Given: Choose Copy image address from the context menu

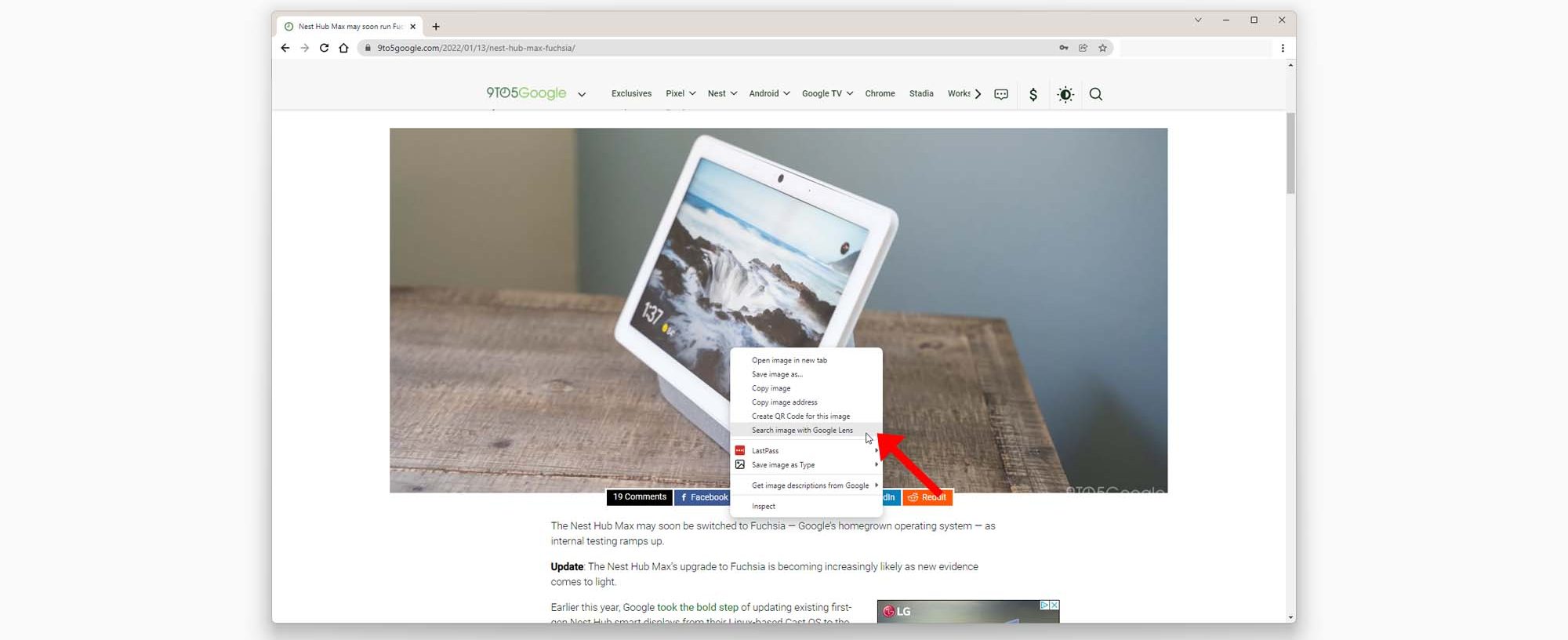Looking at the screenshot, I should 784,402.
